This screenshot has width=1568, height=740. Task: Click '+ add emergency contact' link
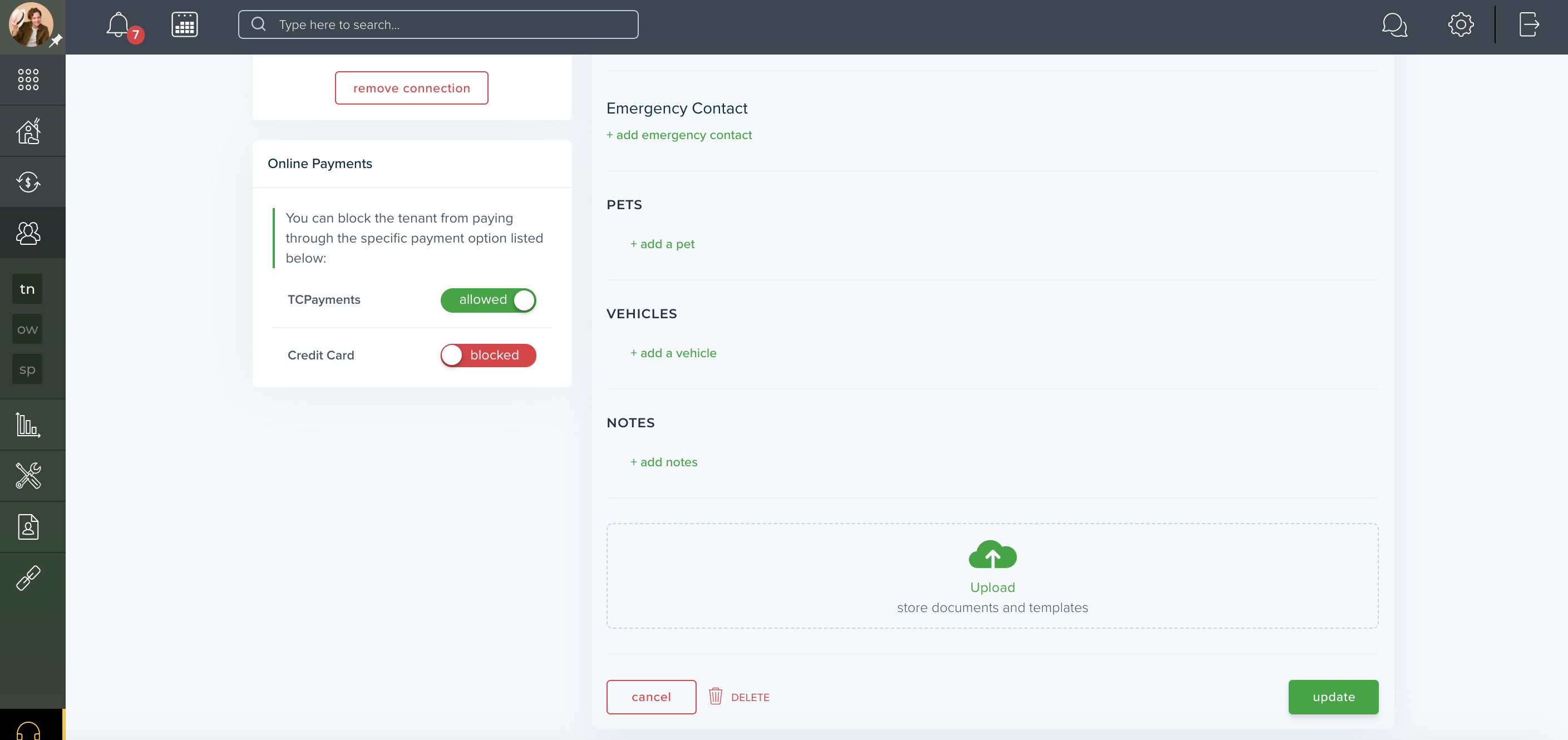(679, 135)
